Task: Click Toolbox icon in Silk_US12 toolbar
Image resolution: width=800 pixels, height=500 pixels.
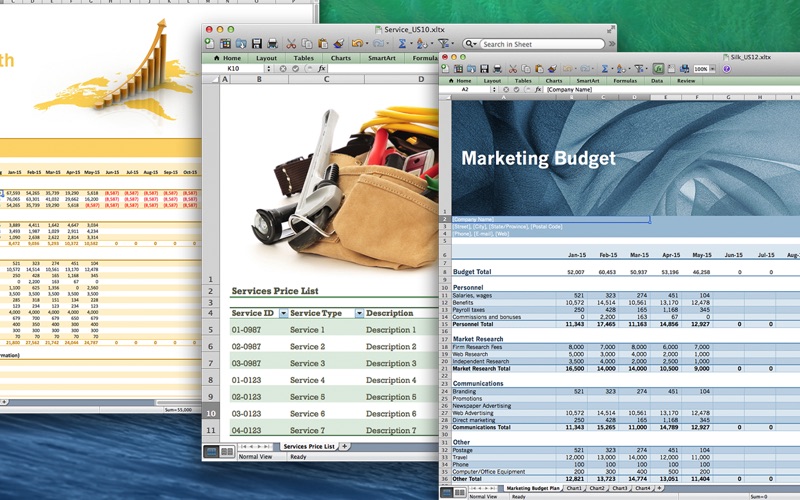Action: tap(671, 69)
